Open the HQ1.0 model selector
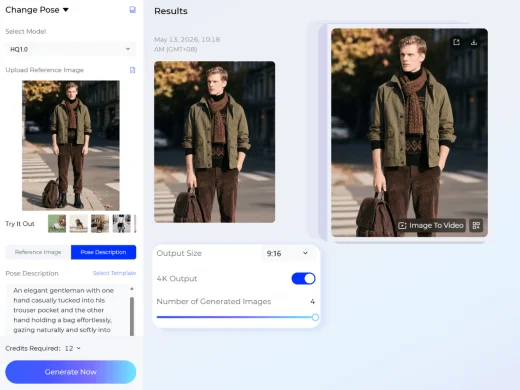 70,49
